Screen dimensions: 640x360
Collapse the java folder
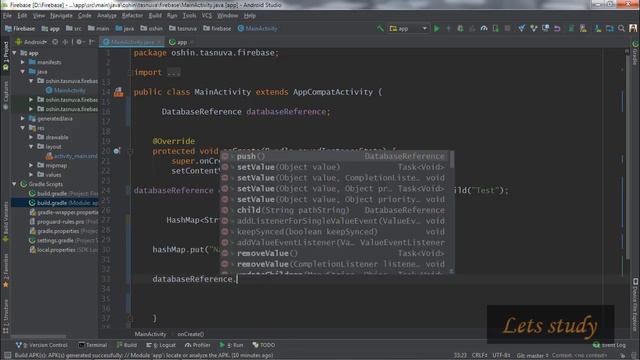pos(23,72)
